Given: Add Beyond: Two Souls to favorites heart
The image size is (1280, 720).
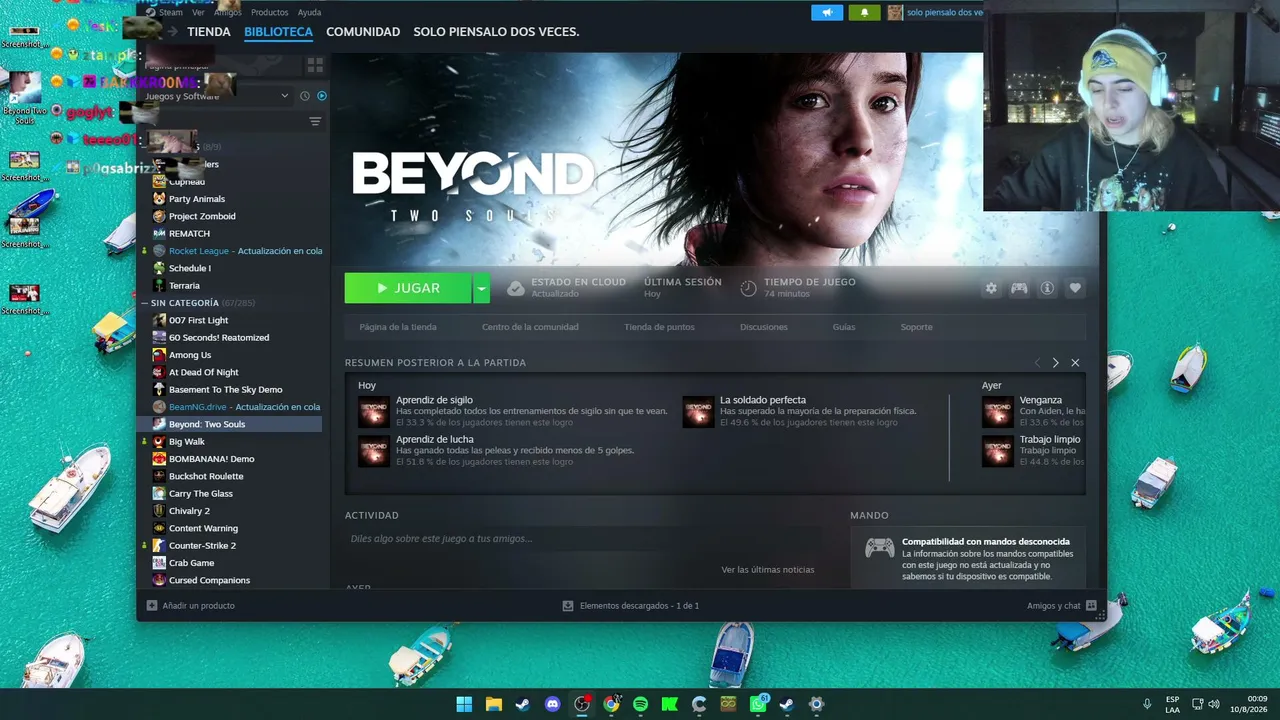Looking at the screenshot, I should tap(1075, 288).
